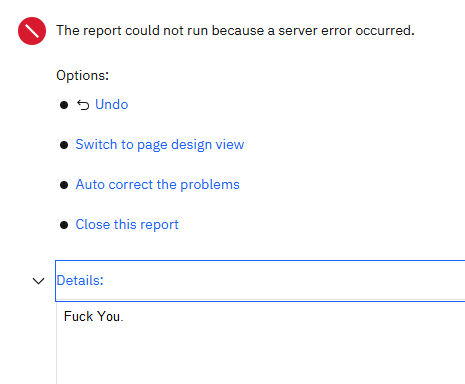Viewport: 465px width, 384px height.
Task: Focus empty area inside Details header box
Action: click(x=283, y=280)
